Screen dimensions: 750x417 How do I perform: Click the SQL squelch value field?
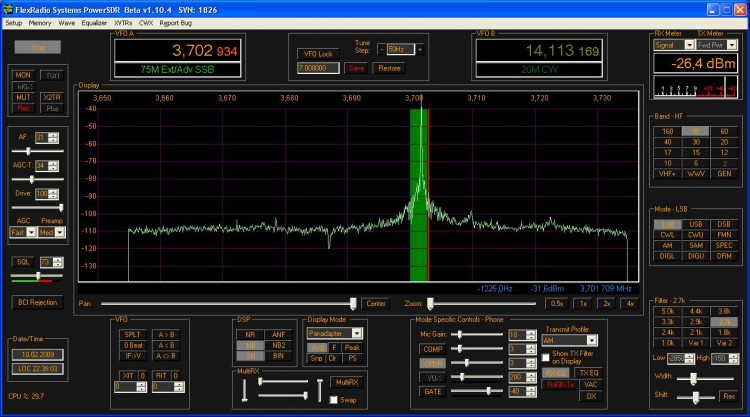46,262
